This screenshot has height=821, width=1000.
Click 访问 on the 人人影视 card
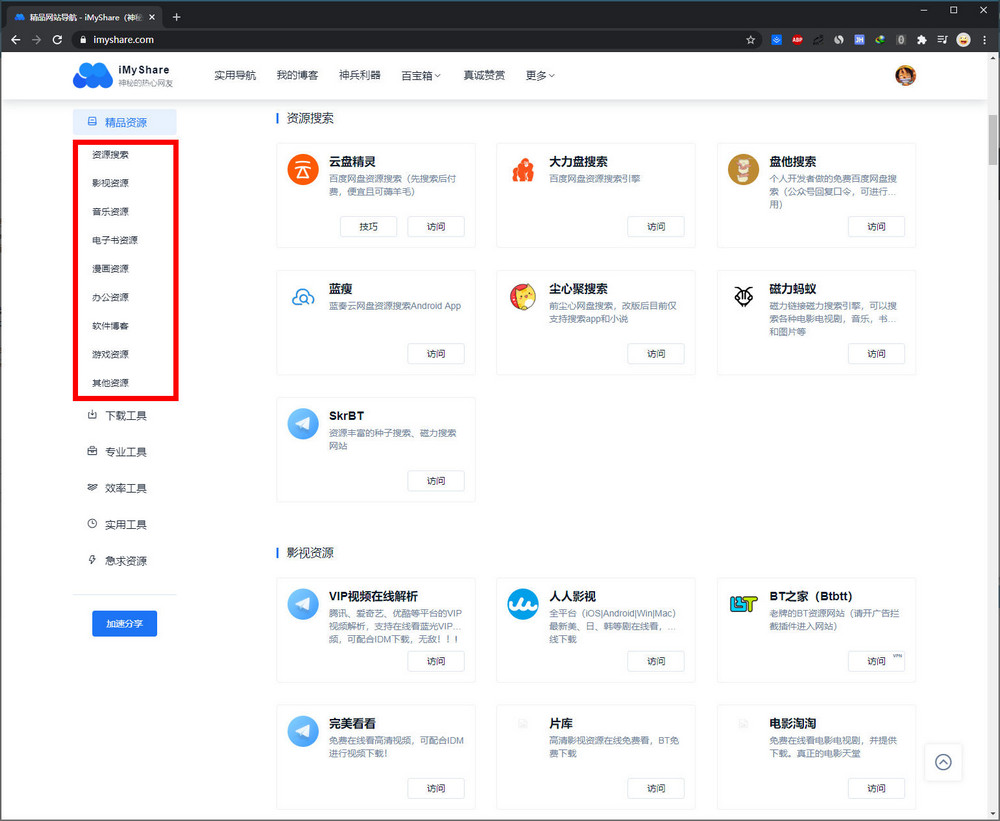click(x=656, y=661)
